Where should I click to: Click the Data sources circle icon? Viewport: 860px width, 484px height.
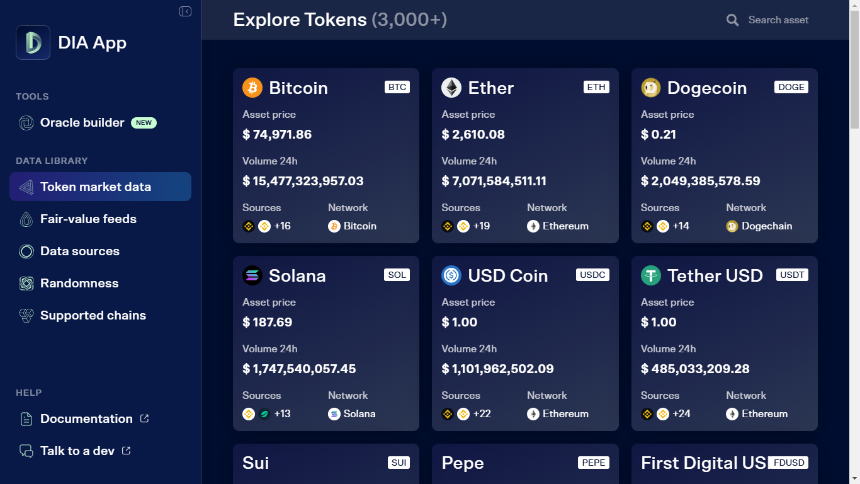pos(26,251)
